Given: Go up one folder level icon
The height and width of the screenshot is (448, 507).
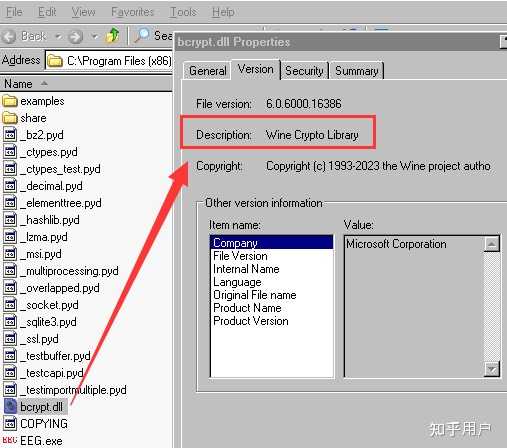Looking at the screenshot, I should 112,35.
